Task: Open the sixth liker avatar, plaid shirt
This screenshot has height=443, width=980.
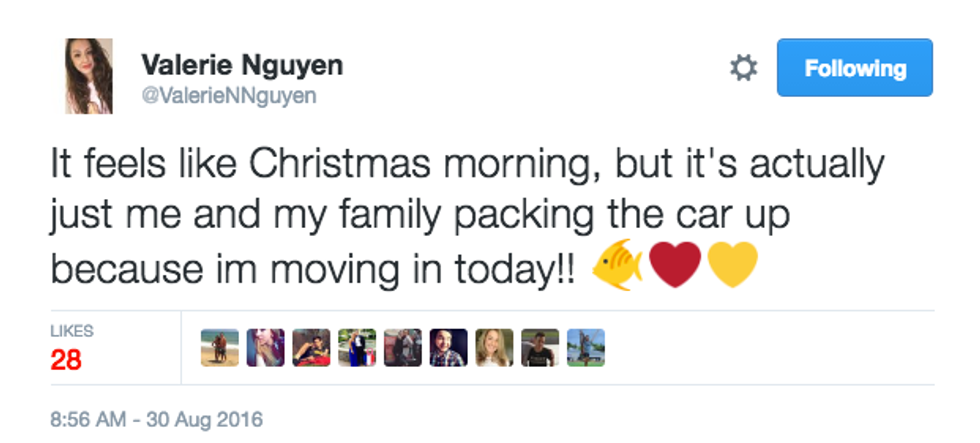Action: tap(448, 348)
